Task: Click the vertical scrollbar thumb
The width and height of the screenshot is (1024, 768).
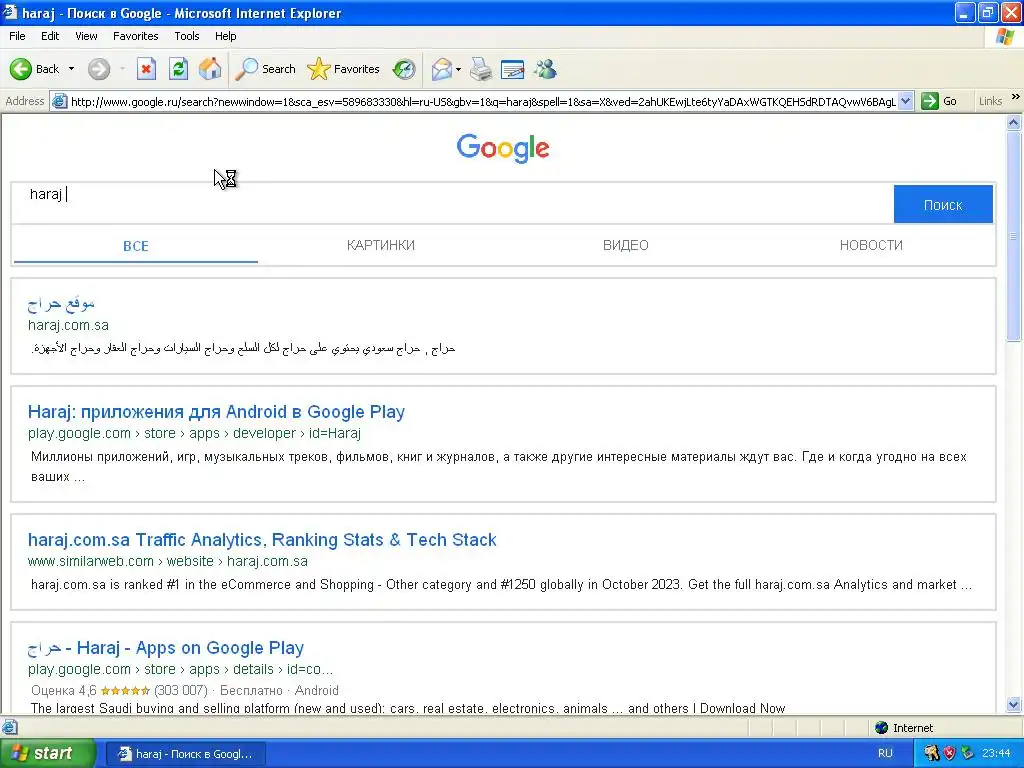Action: 1014,235
